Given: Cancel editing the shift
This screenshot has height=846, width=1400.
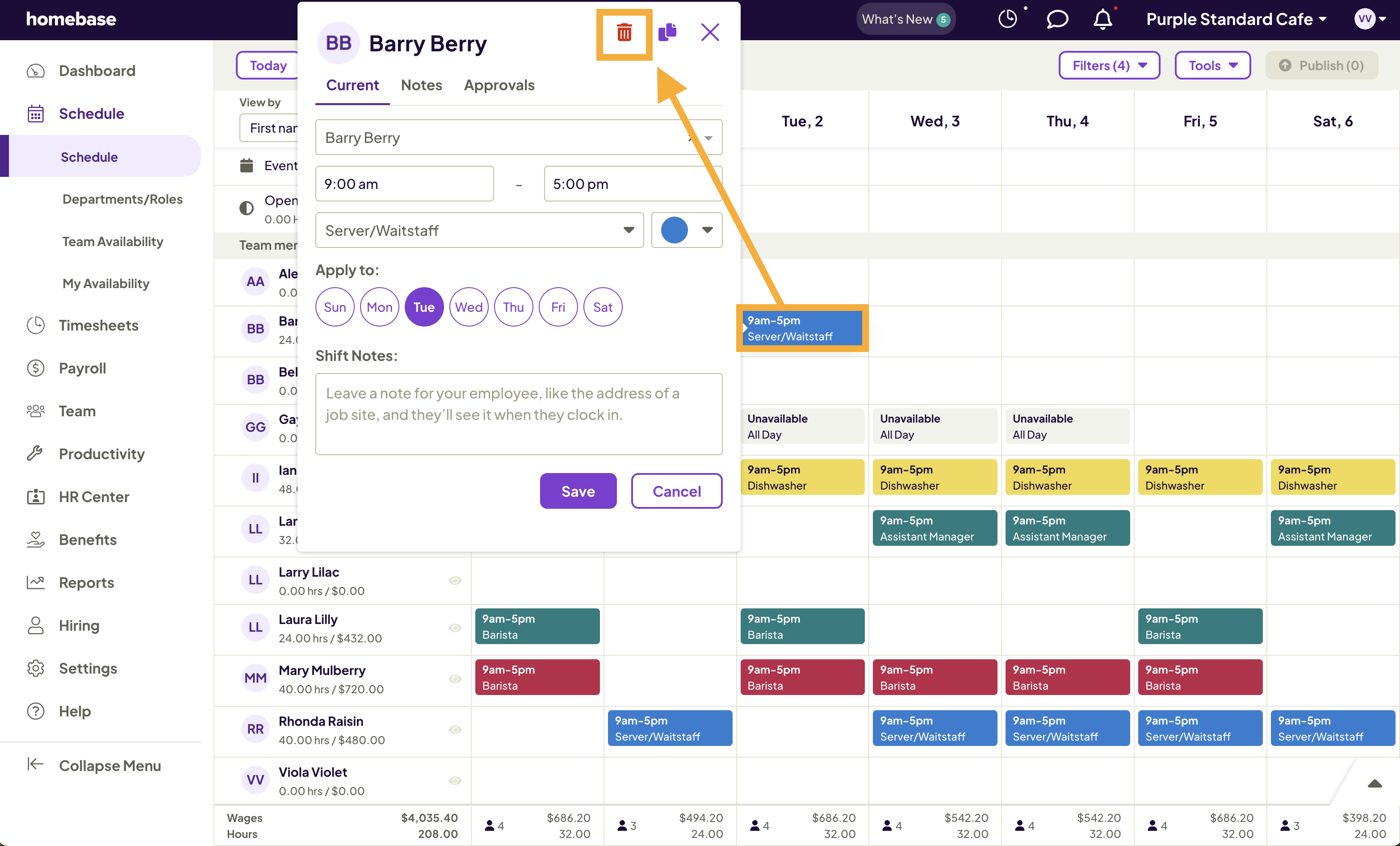Looking at the screenshot, I should pos(676,490).
